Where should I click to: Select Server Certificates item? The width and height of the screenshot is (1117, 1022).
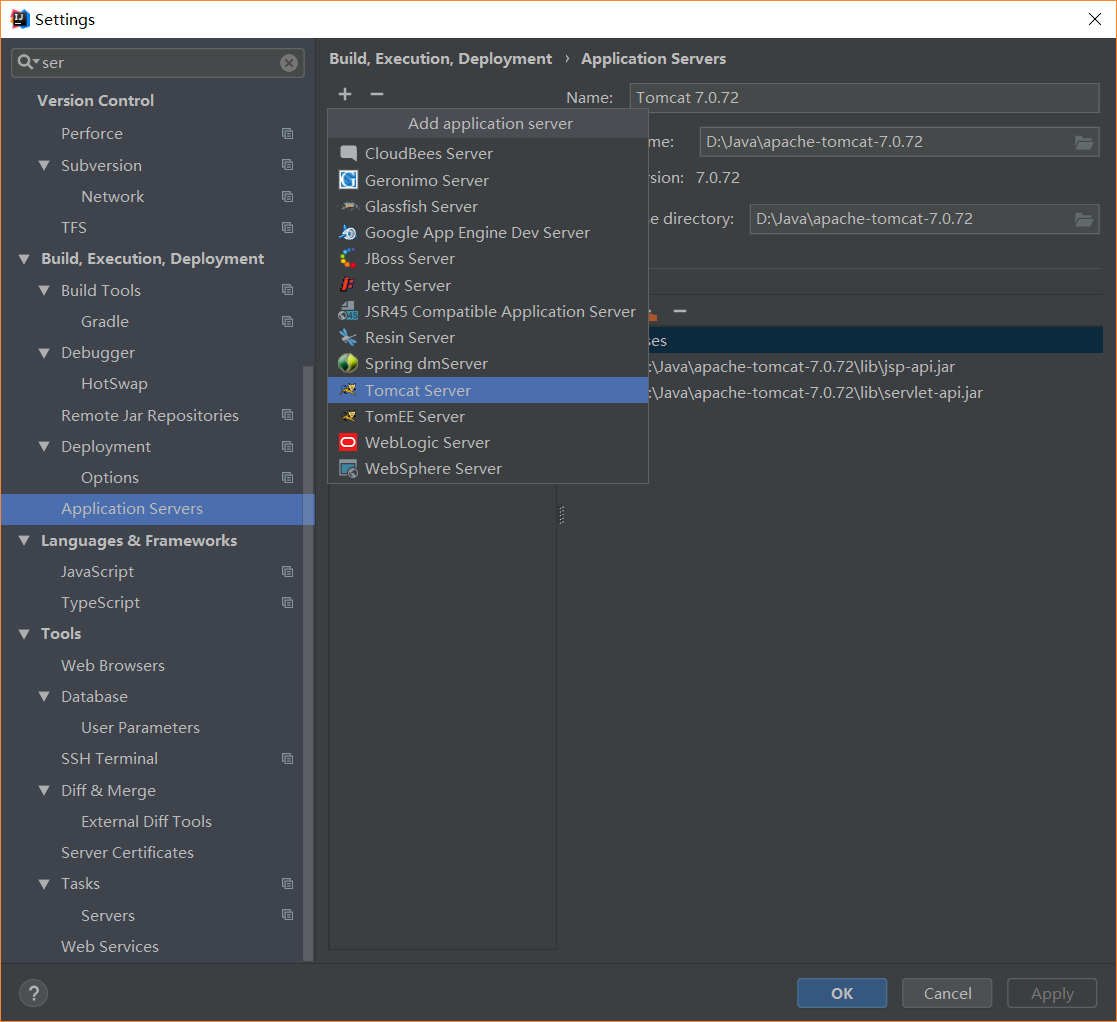pos(127,852)
